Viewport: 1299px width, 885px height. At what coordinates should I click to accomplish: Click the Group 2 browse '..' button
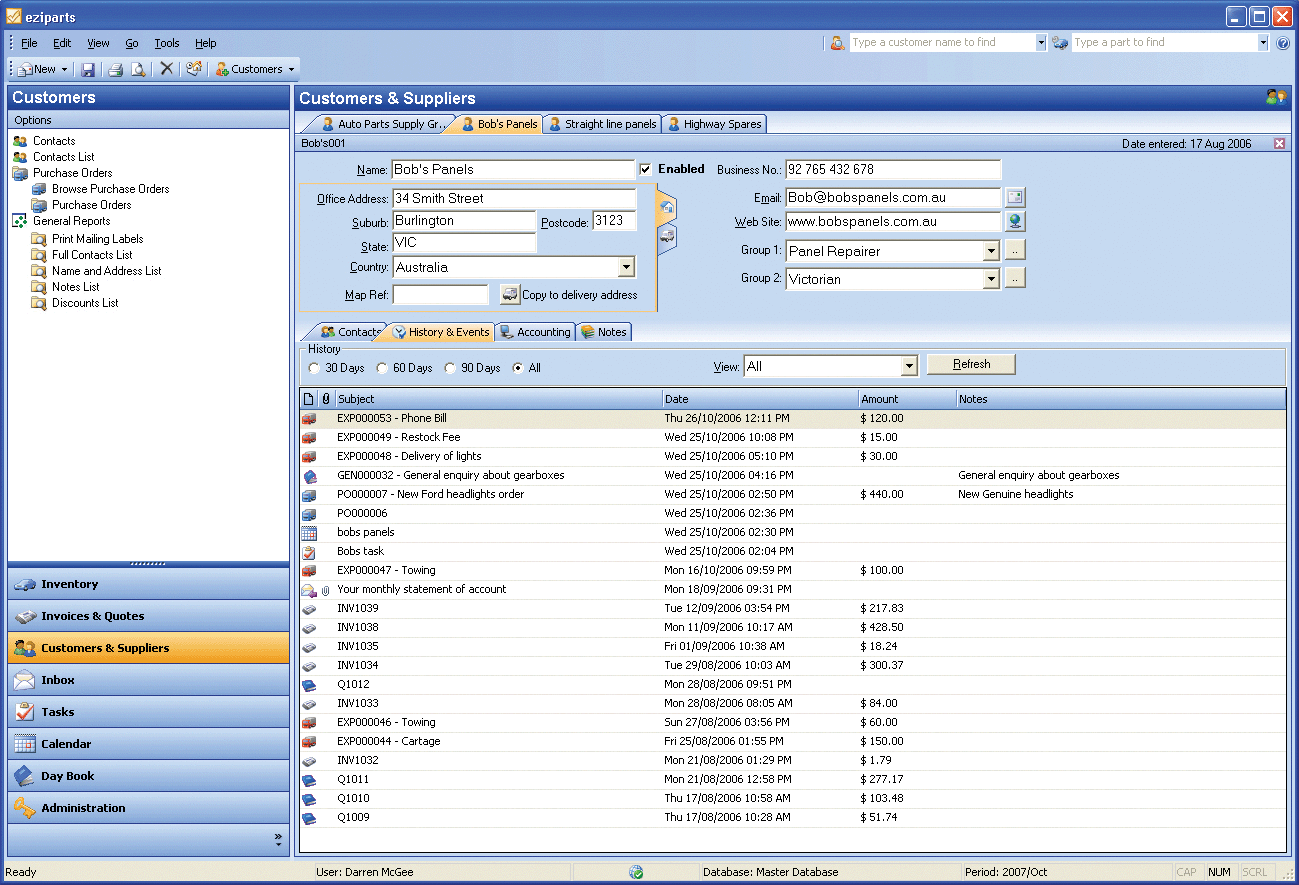coord(1015,279)
